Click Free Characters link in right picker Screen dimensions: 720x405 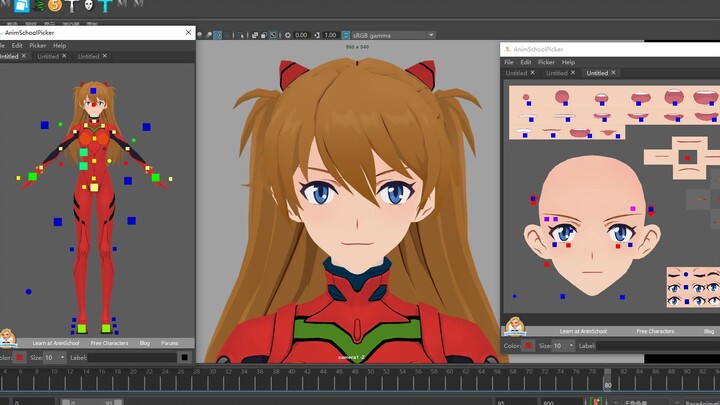click(655, 331)
